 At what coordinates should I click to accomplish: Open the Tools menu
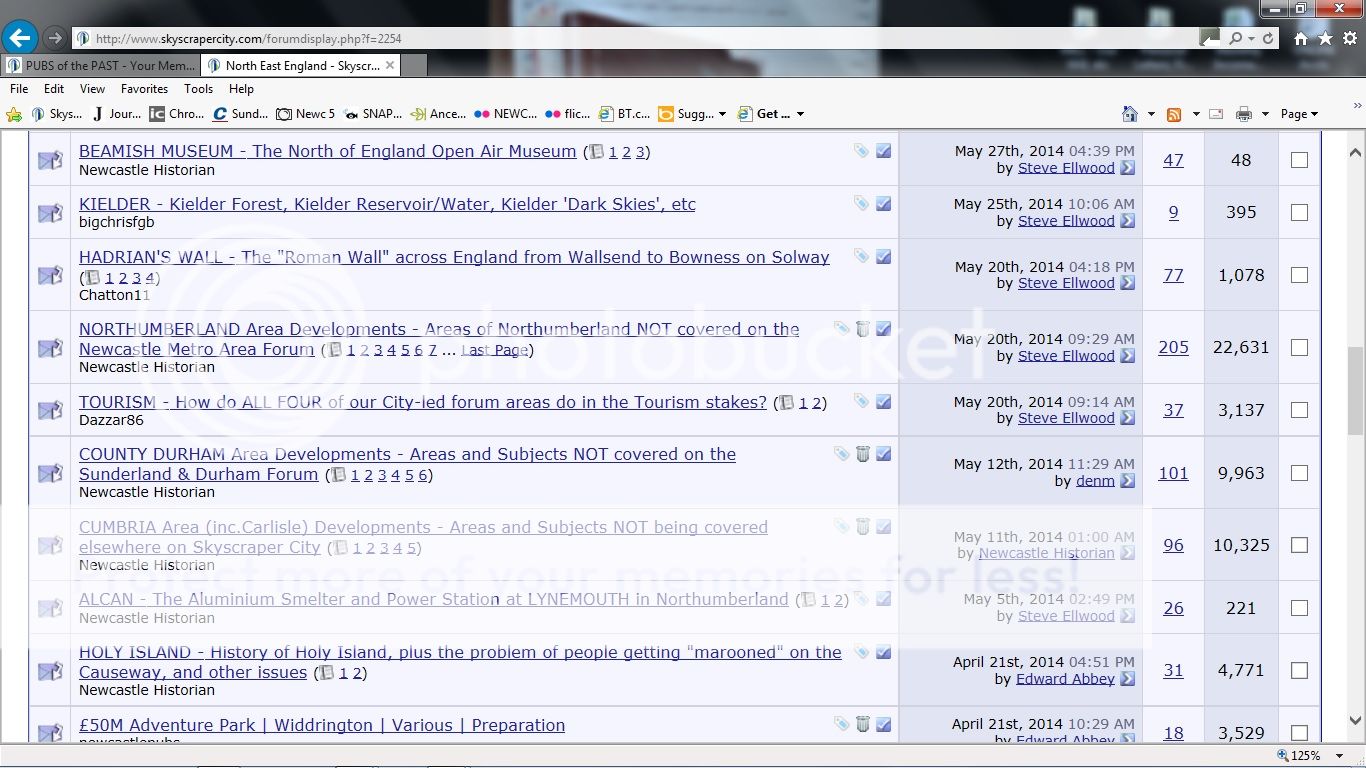pyautogui.click(x=198, y=89)
